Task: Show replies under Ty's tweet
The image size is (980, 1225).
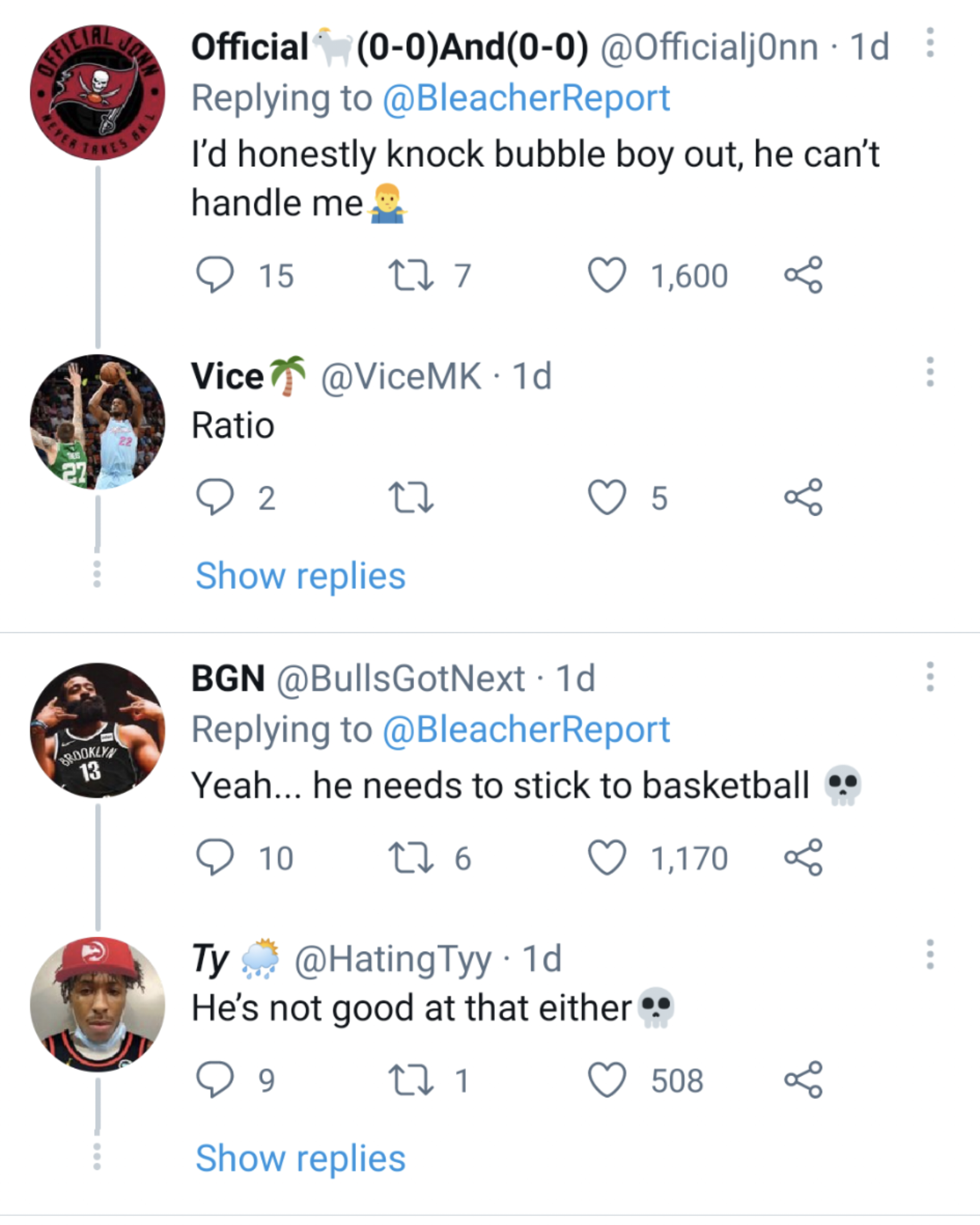Action: [300, 1159]
